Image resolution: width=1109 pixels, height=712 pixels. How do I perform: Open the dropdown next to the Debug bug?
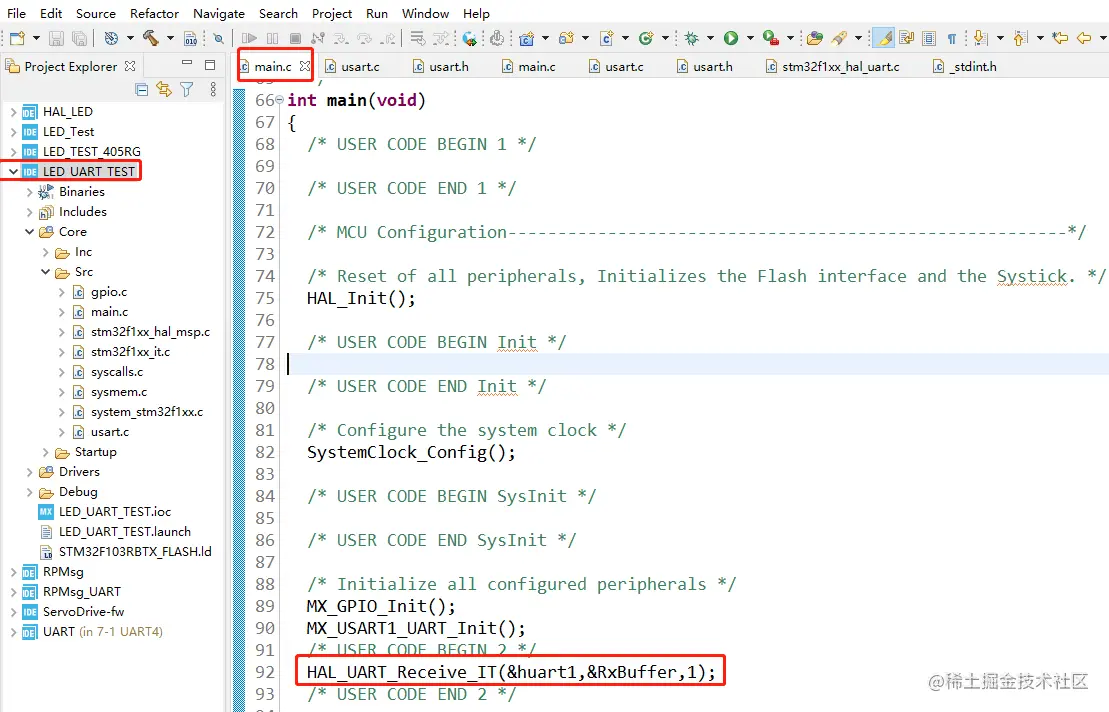pyautogui.click(x=710, y=38)
